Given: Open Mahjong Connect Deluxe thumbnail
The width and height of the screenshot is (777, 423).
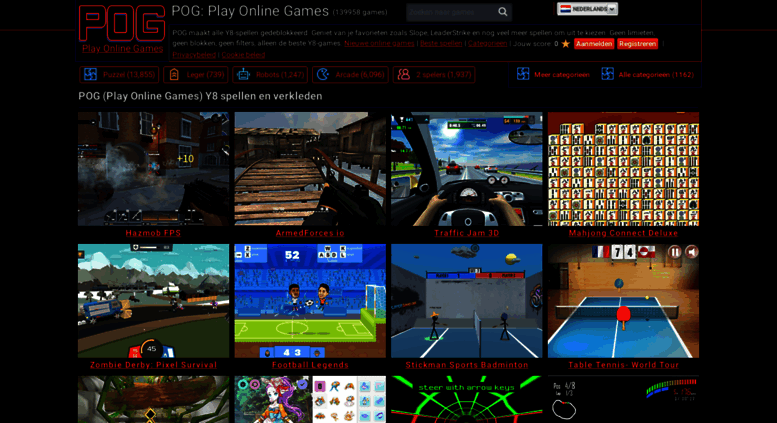Looking at the screenshot, I should click(623, 169).
